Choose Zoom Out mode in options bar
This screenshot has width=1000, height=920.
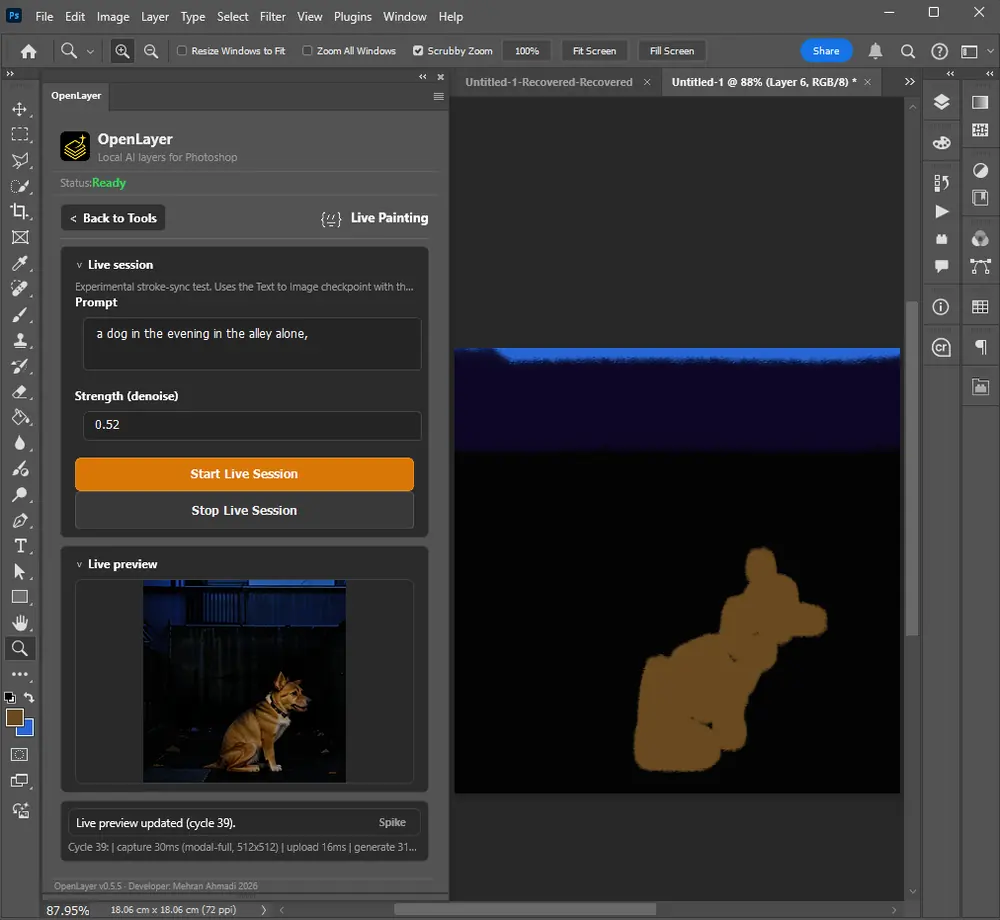point(151,51)
